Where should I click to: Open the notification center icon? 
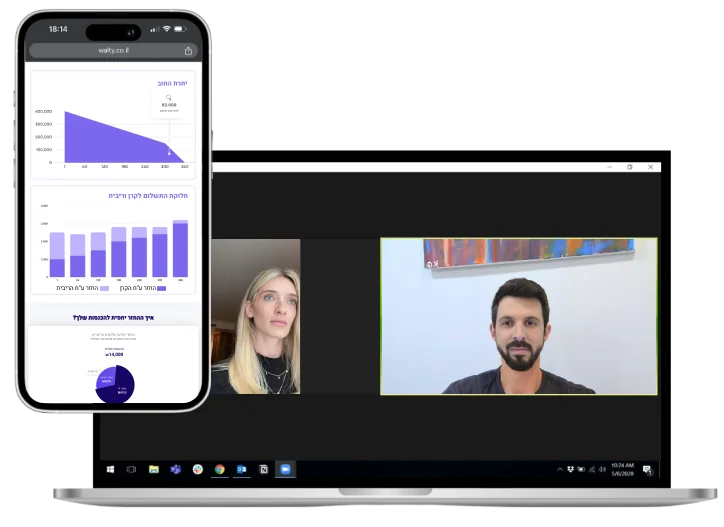click(647, 470)
